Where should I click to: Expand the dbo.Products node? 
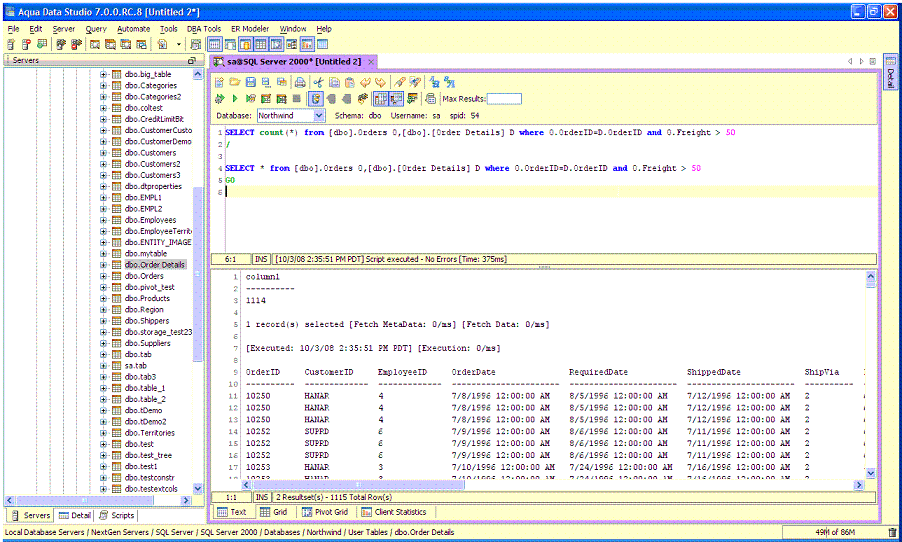pyautogui.click(x=104, y=298)
